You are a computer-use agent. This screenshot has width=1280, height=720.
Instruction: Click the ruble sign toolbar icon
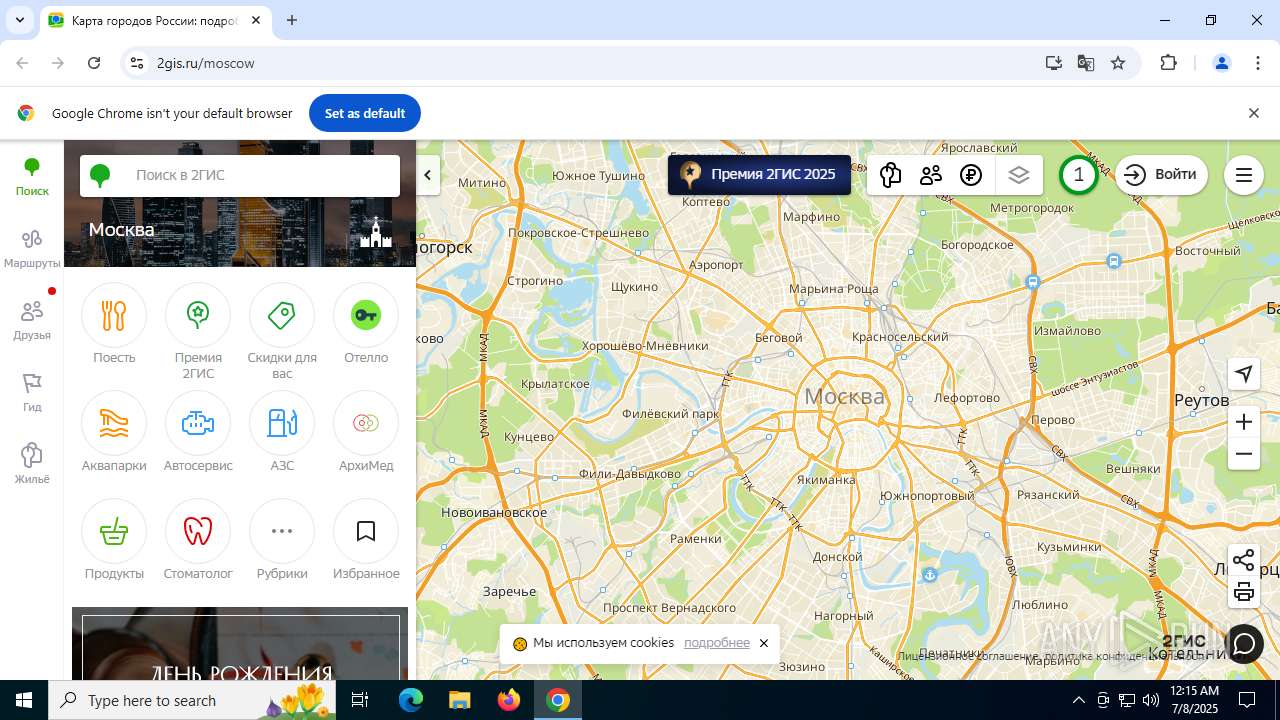tap(971, 175)
